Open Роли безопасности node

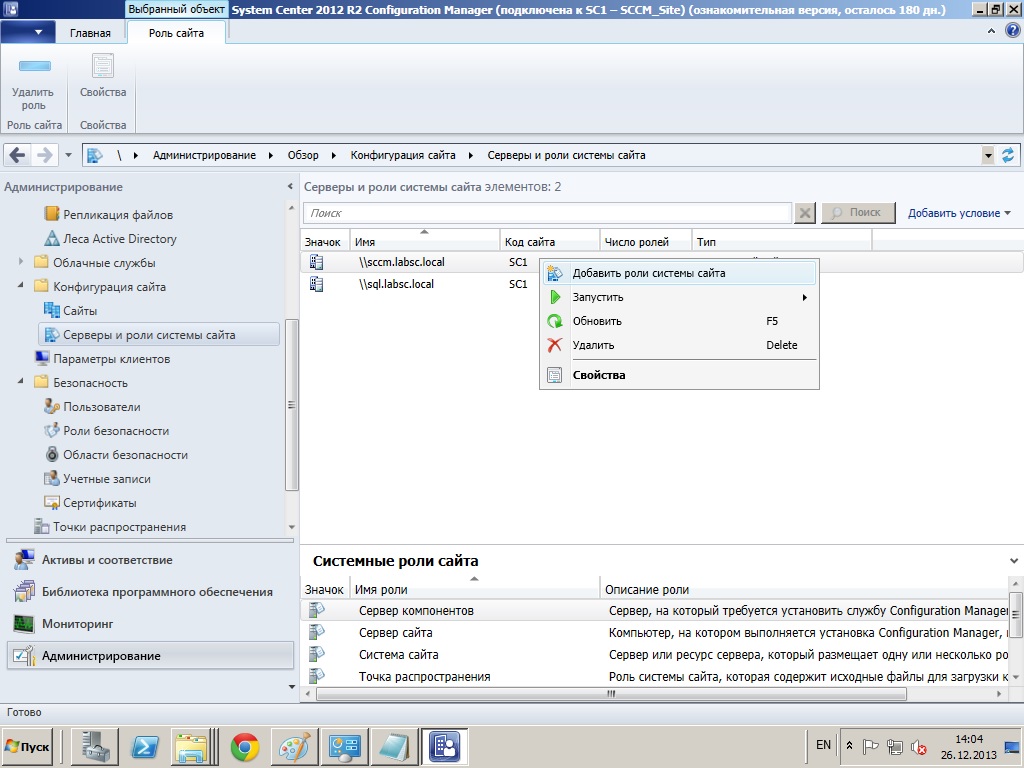pos(116,431)
